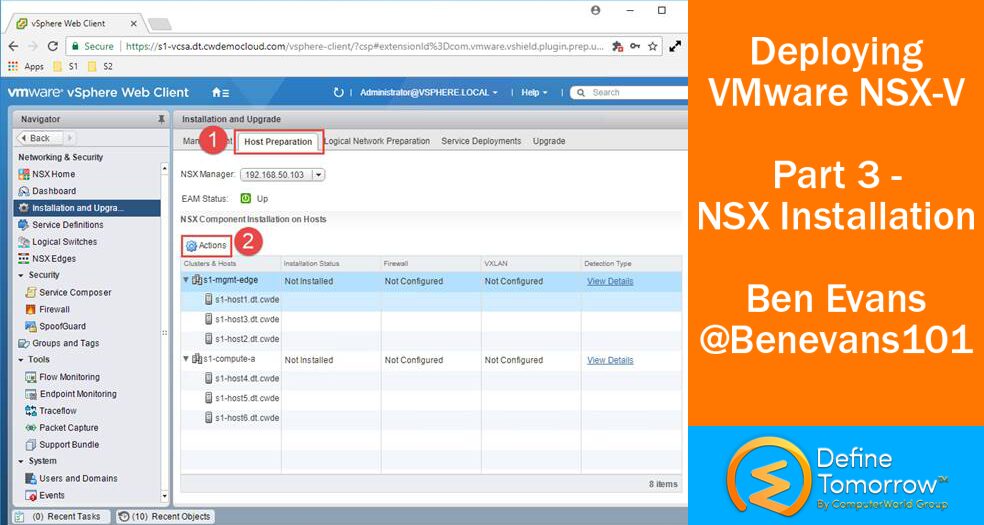
Task: Click the browser back arrow
Action: pos(14,46)
